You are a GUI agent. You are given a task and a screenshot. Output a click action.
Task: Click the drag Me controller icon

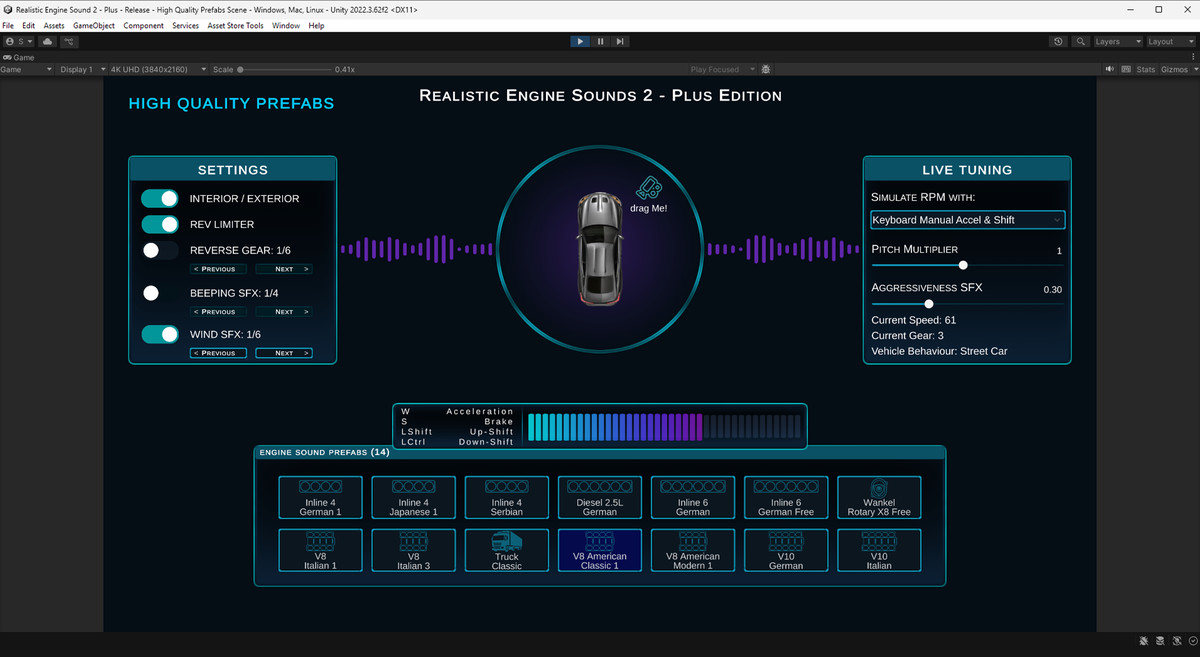coord(649,188)
